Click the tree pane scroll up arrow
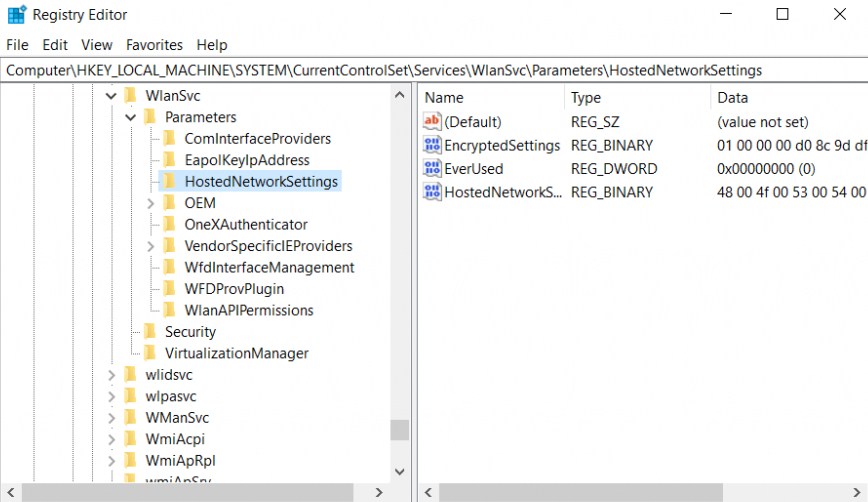The width and height of the screenshot is (868, 502). (400, 95)
